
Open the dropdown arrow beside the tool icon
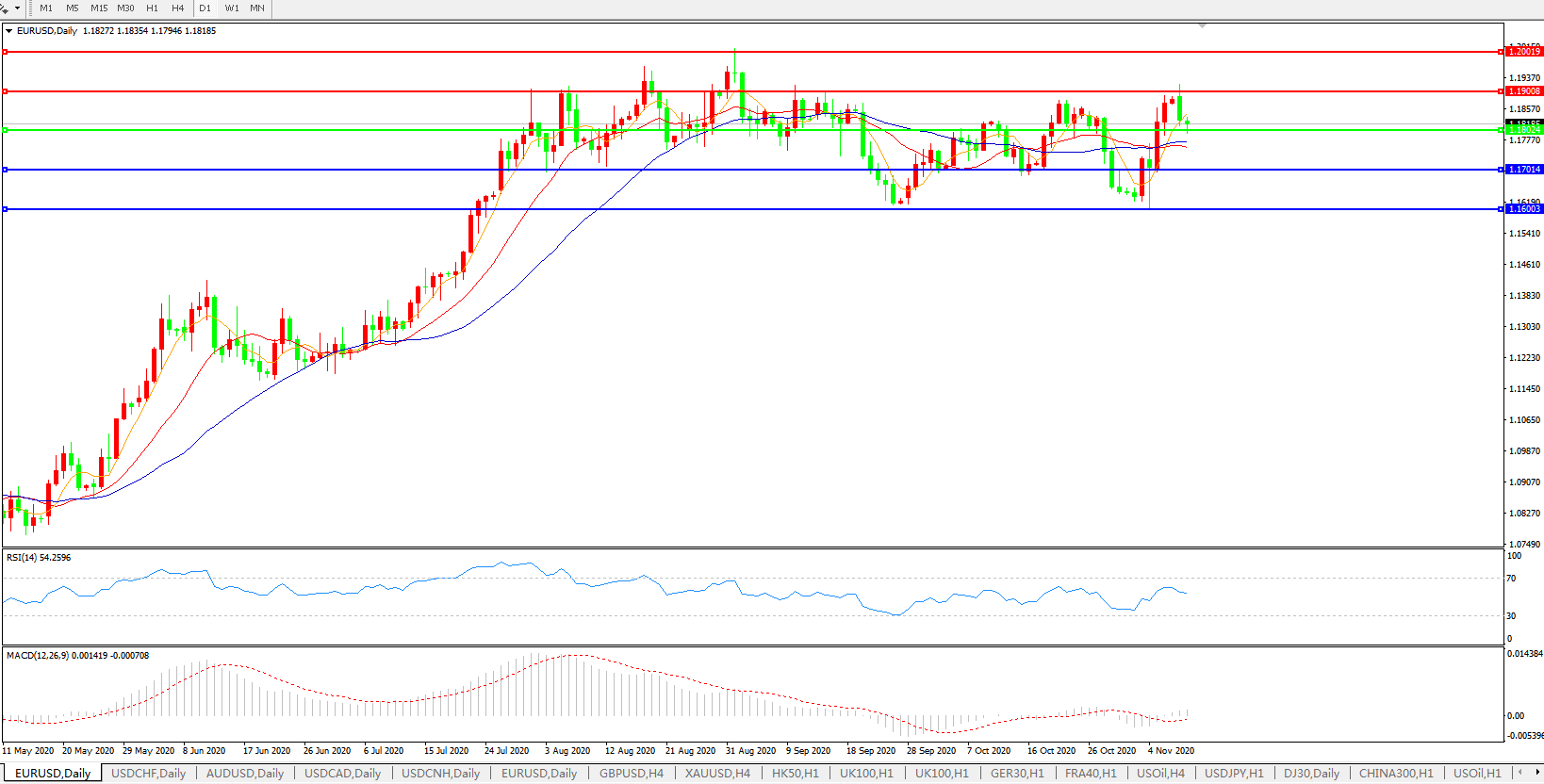click(17, 8)
